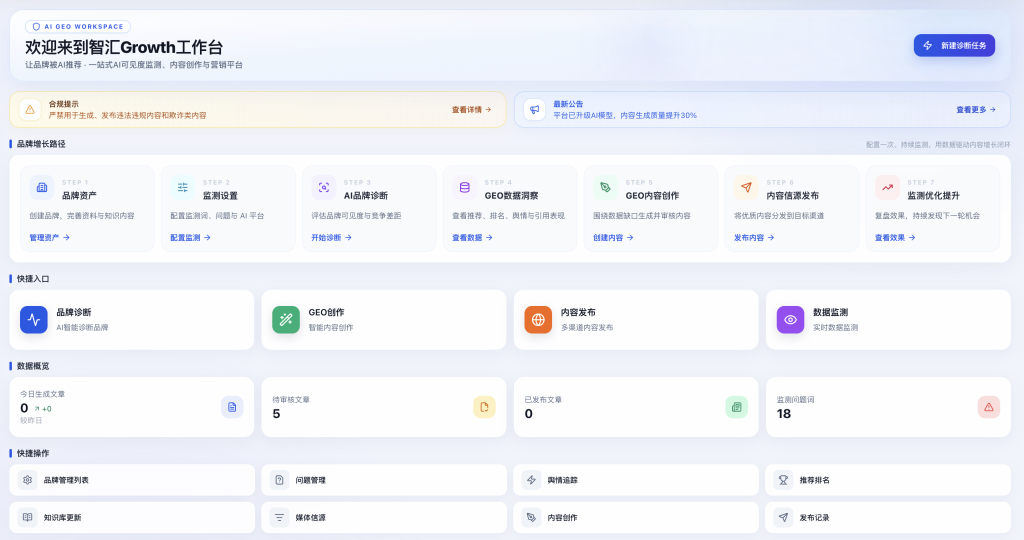Click the pen icon beside 内容创作 shortcut

point(532,517)
